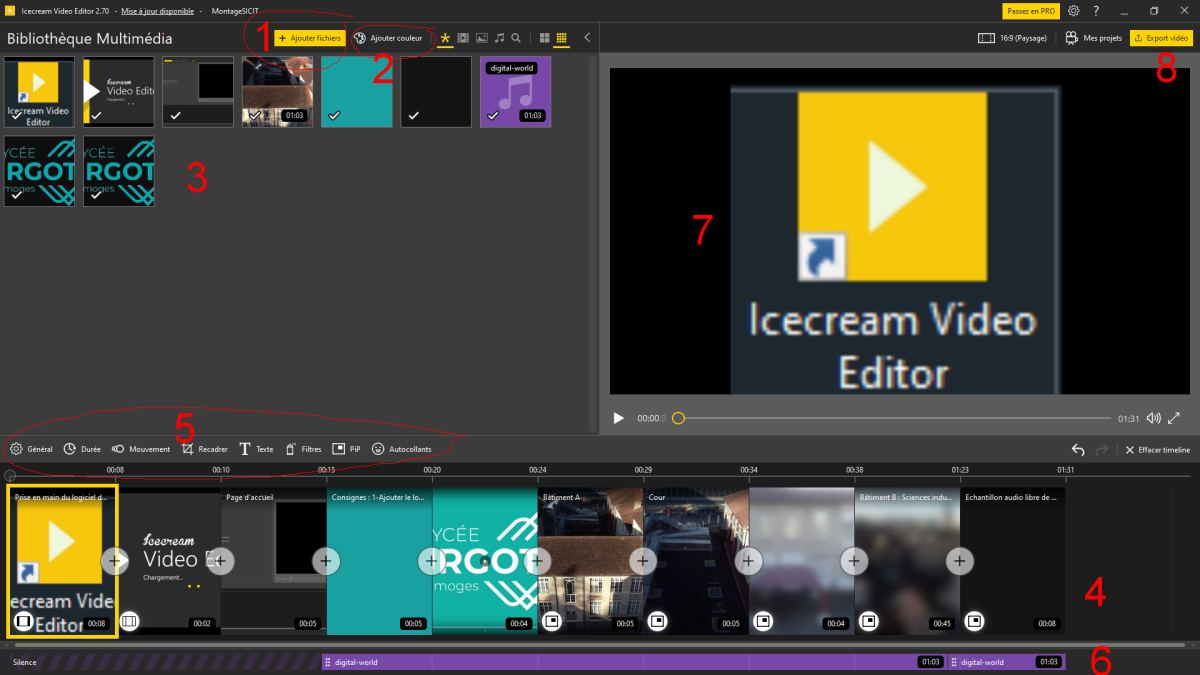Switch library to small grid view
Screen dimensions: 1200x675
562,38
